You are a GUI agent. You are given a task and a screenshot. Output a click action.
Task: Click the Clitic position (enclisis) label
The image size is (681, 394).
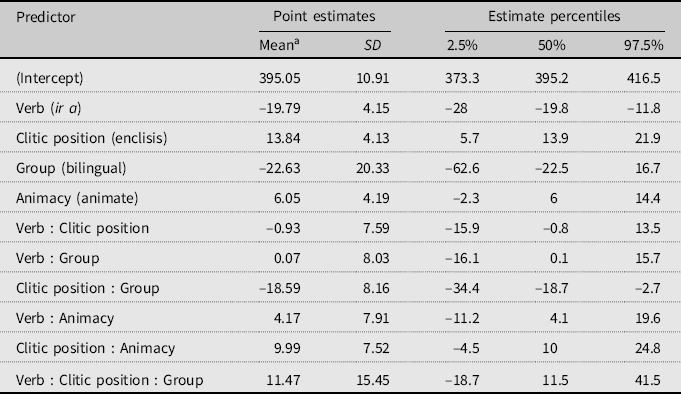click(x=92, y=138)
